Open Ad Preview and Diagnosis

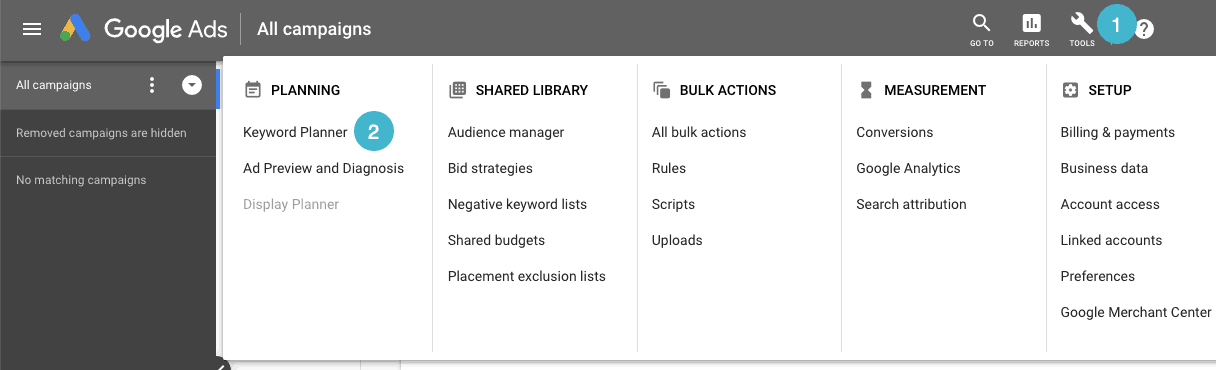[323, 168]
